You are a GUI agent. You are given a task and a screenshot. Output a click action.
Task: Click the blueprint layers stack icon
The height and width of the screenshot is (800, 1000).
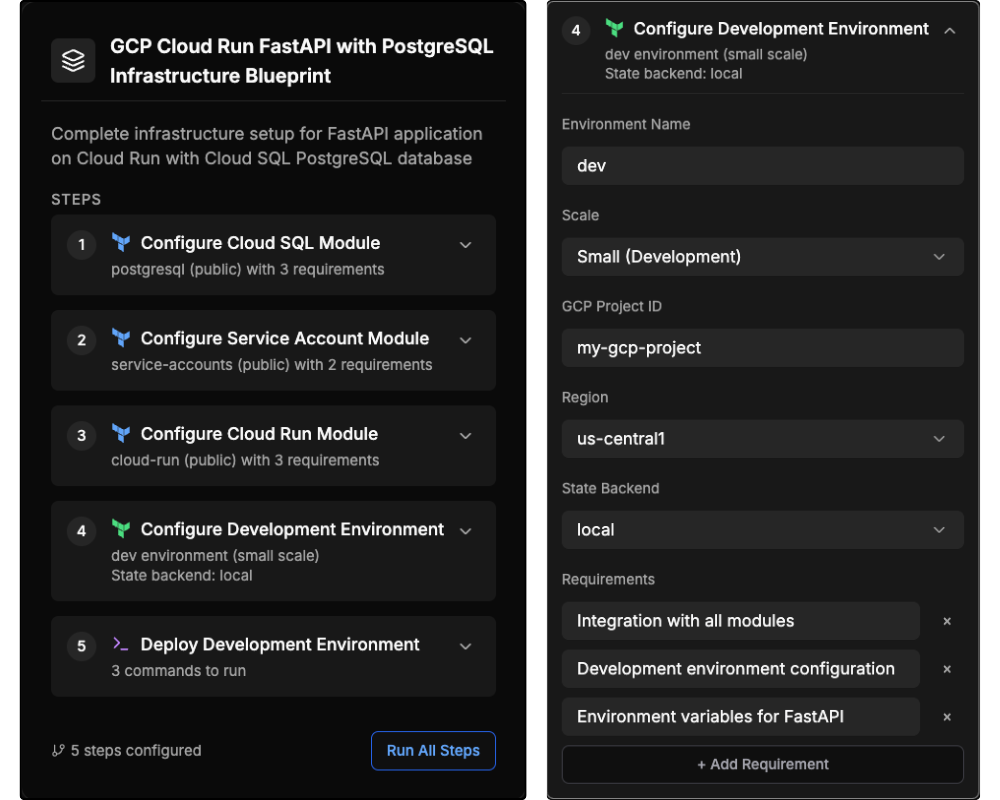(x=73, y=61)
